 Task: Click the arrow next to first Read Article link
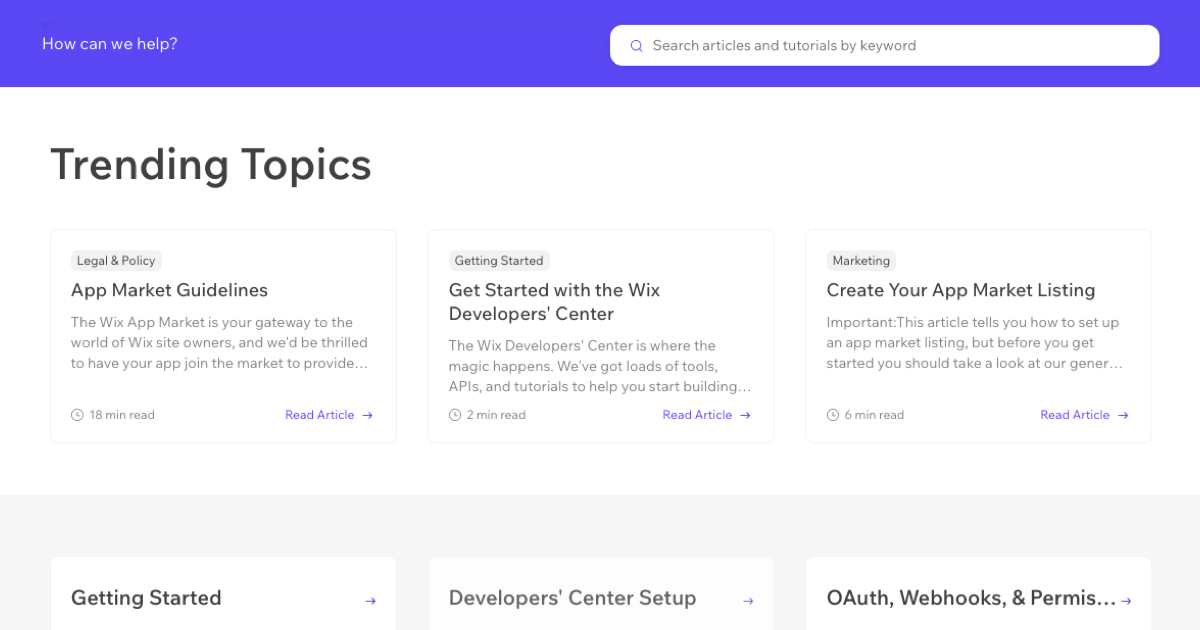(368, 414)
